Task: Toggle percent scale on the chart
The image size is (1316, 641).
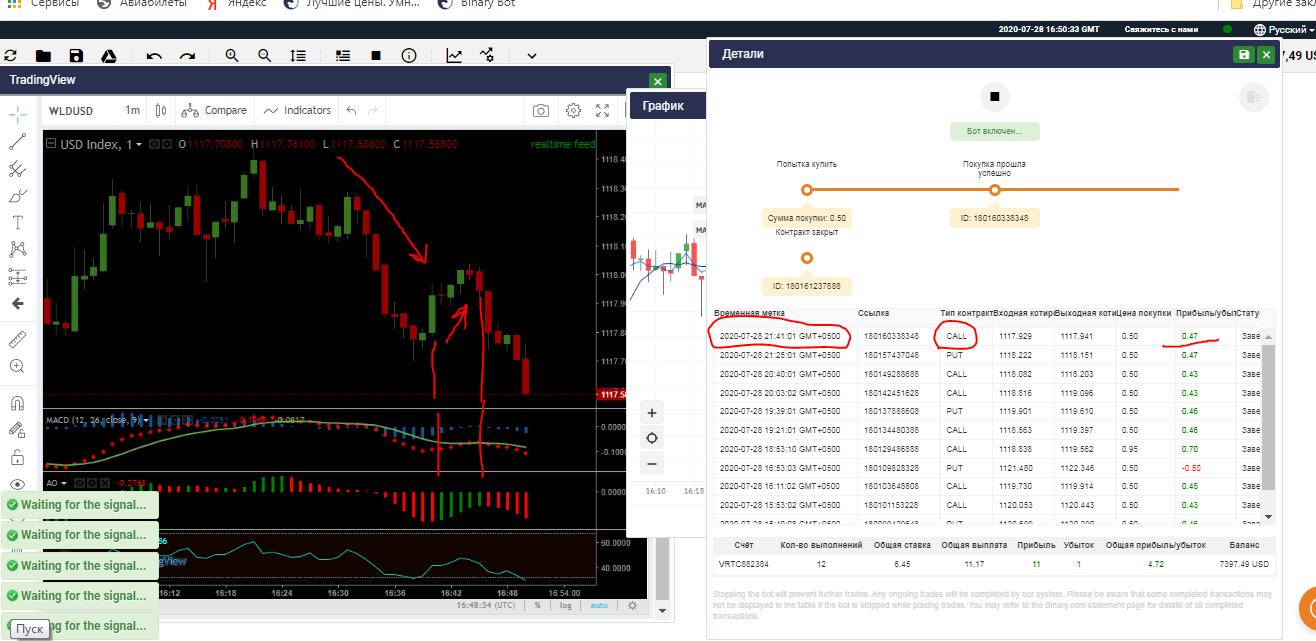Action: (538, 605)
